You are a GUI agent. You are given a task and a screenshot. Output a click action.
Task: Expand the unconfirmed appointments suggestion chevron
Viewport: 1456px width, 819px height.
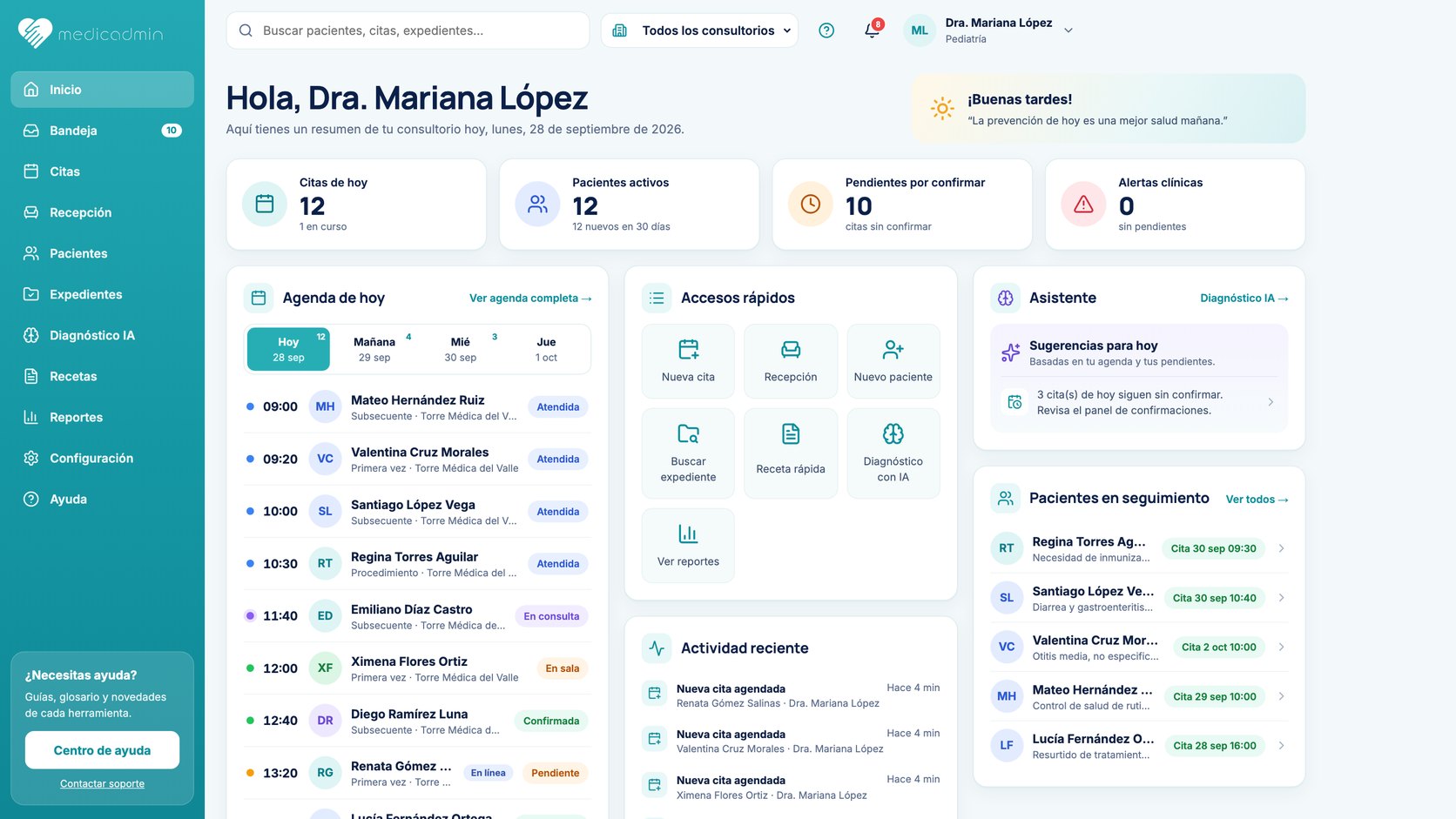click(x=1271, y=402)
